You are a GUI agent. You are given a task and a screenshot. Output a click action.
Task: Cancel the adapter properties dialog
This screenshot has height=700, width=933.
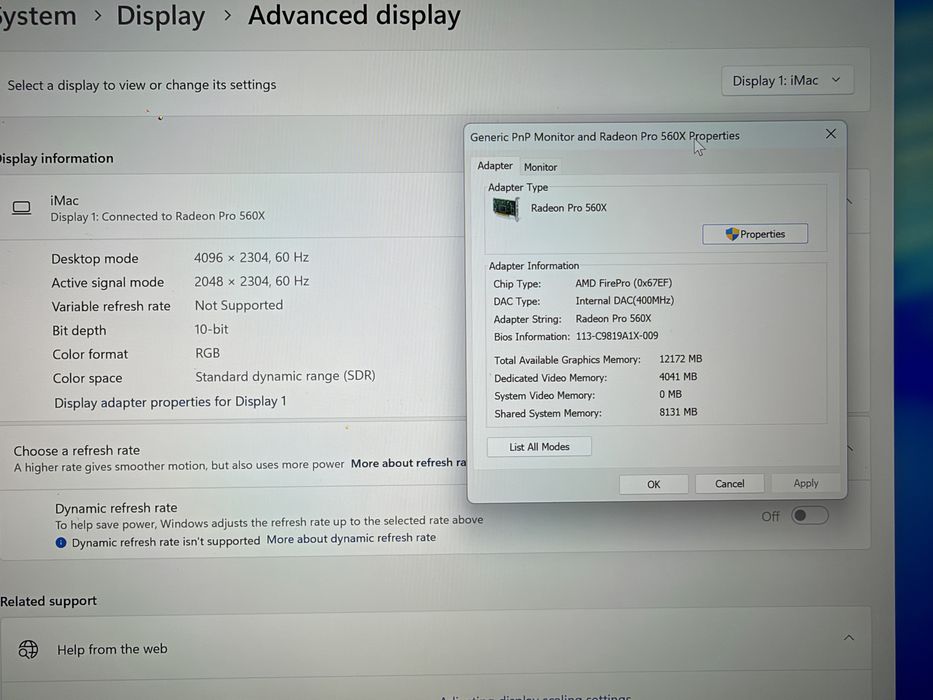[730, 484]
